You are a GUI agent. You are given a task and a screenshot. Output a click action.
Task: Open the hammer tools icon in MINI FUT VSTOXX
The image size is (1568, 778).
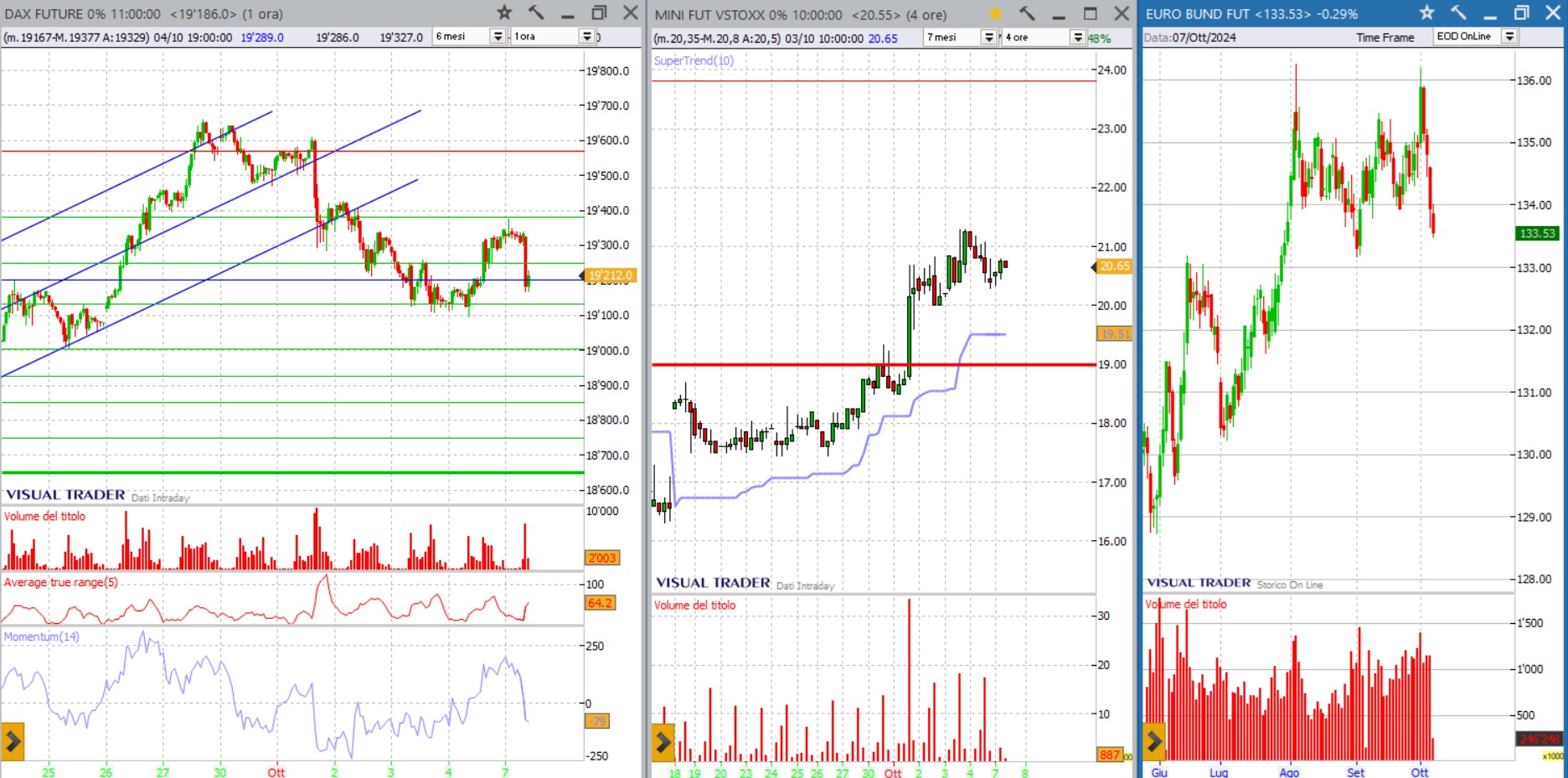pos(1027,13)
